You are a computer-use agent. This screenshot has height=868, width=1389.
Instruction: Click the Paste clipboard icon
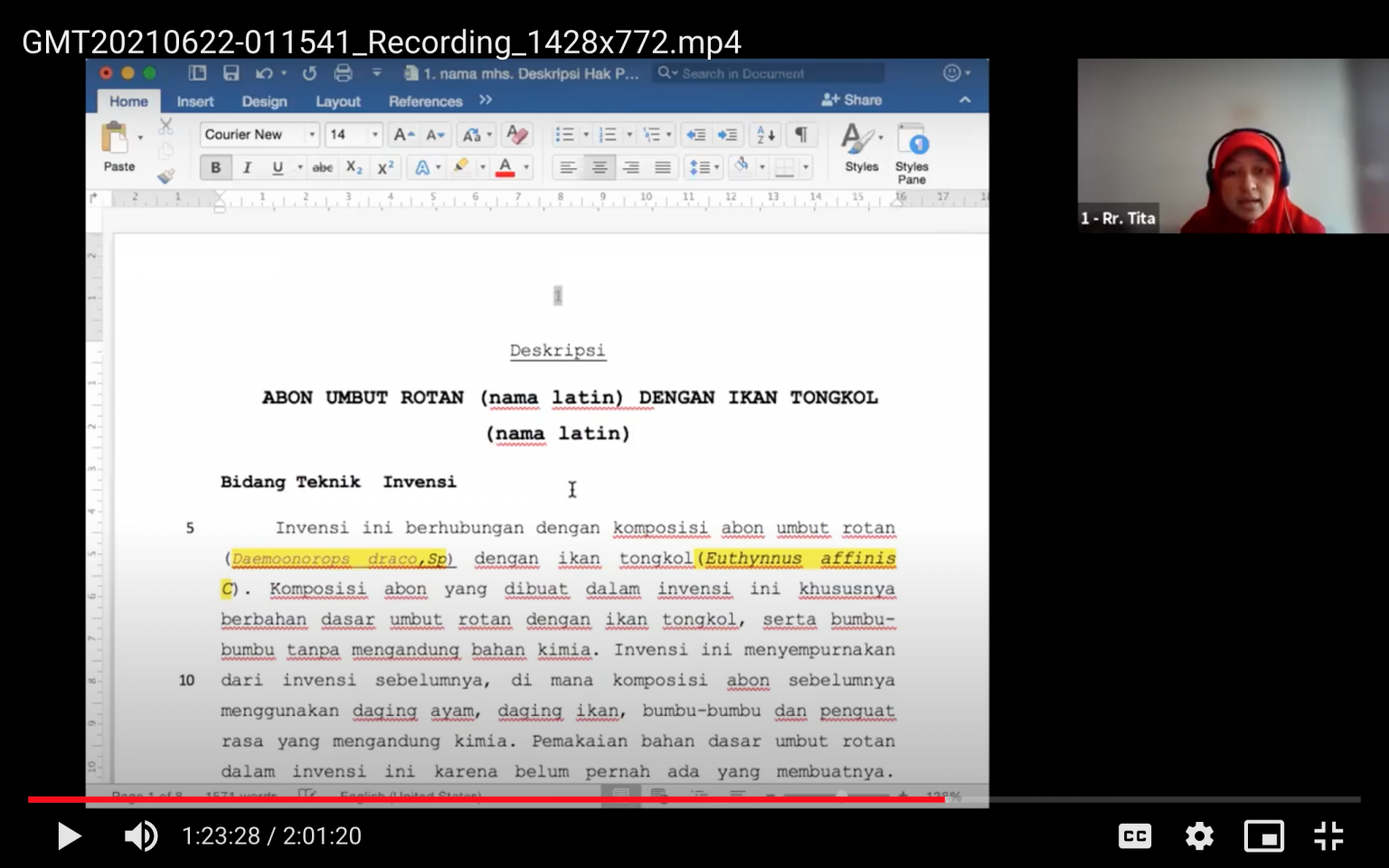click(x=115, y=138)
